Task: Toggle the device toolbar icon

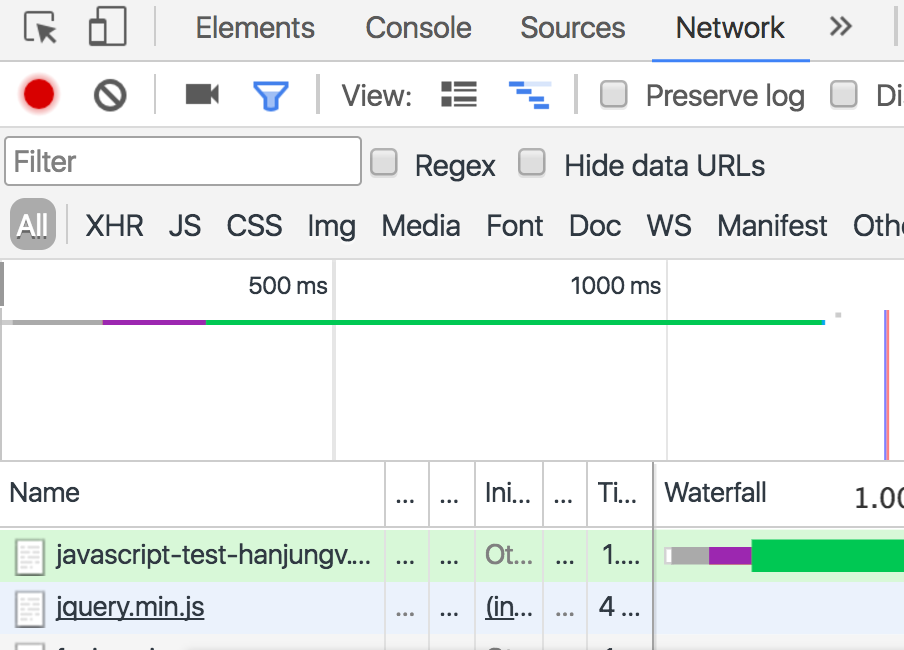Action: (x=107, y=27)
